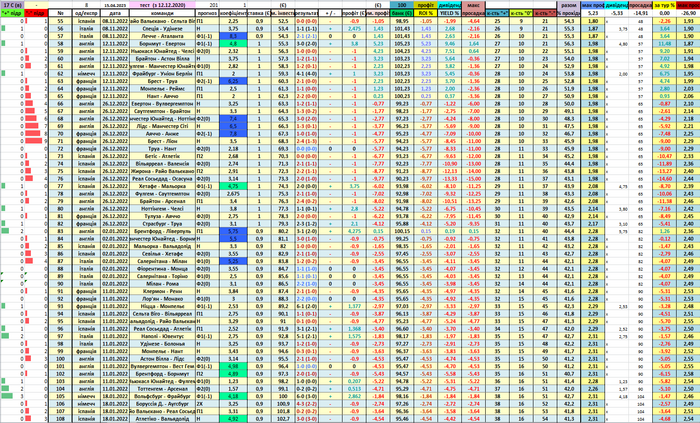Screen dimensions: 700x423
Task: Click the 'Брест - Труа' cell
Action: pos(162,81)
